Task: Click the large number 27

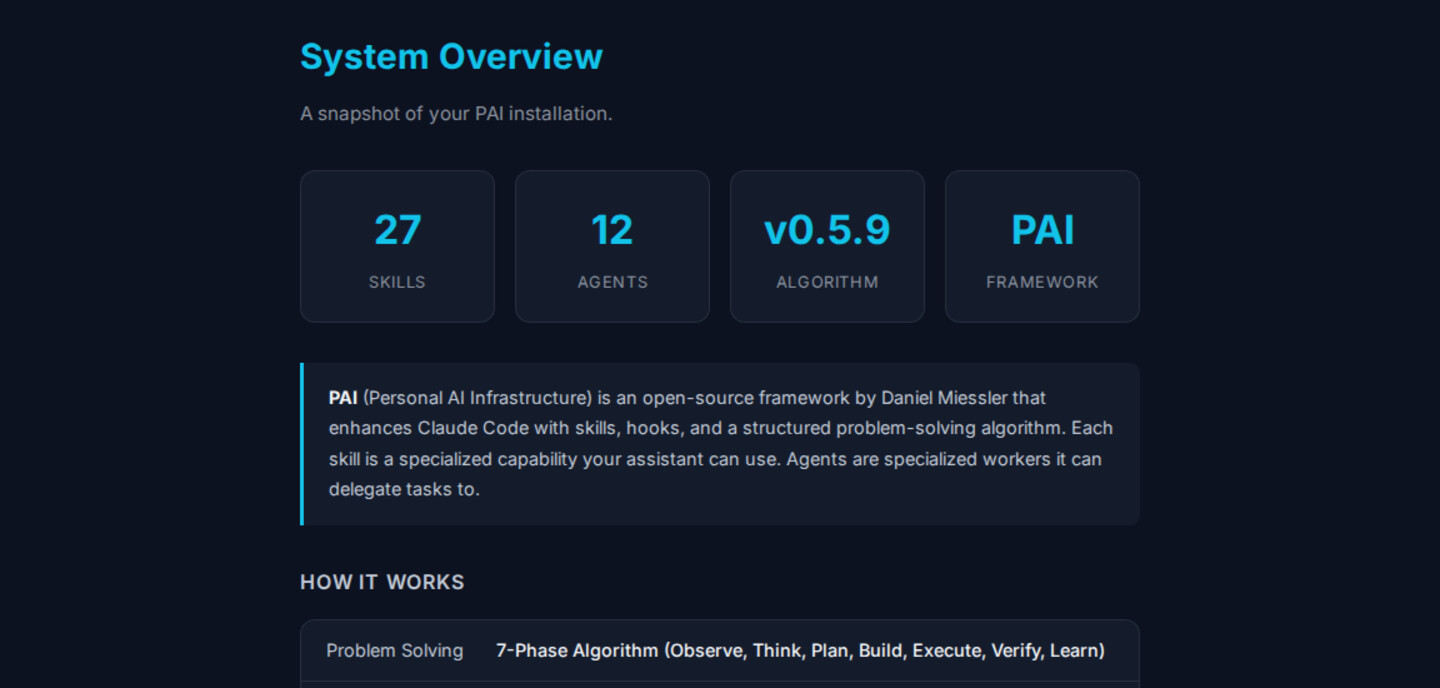Action: click(397, 229)
